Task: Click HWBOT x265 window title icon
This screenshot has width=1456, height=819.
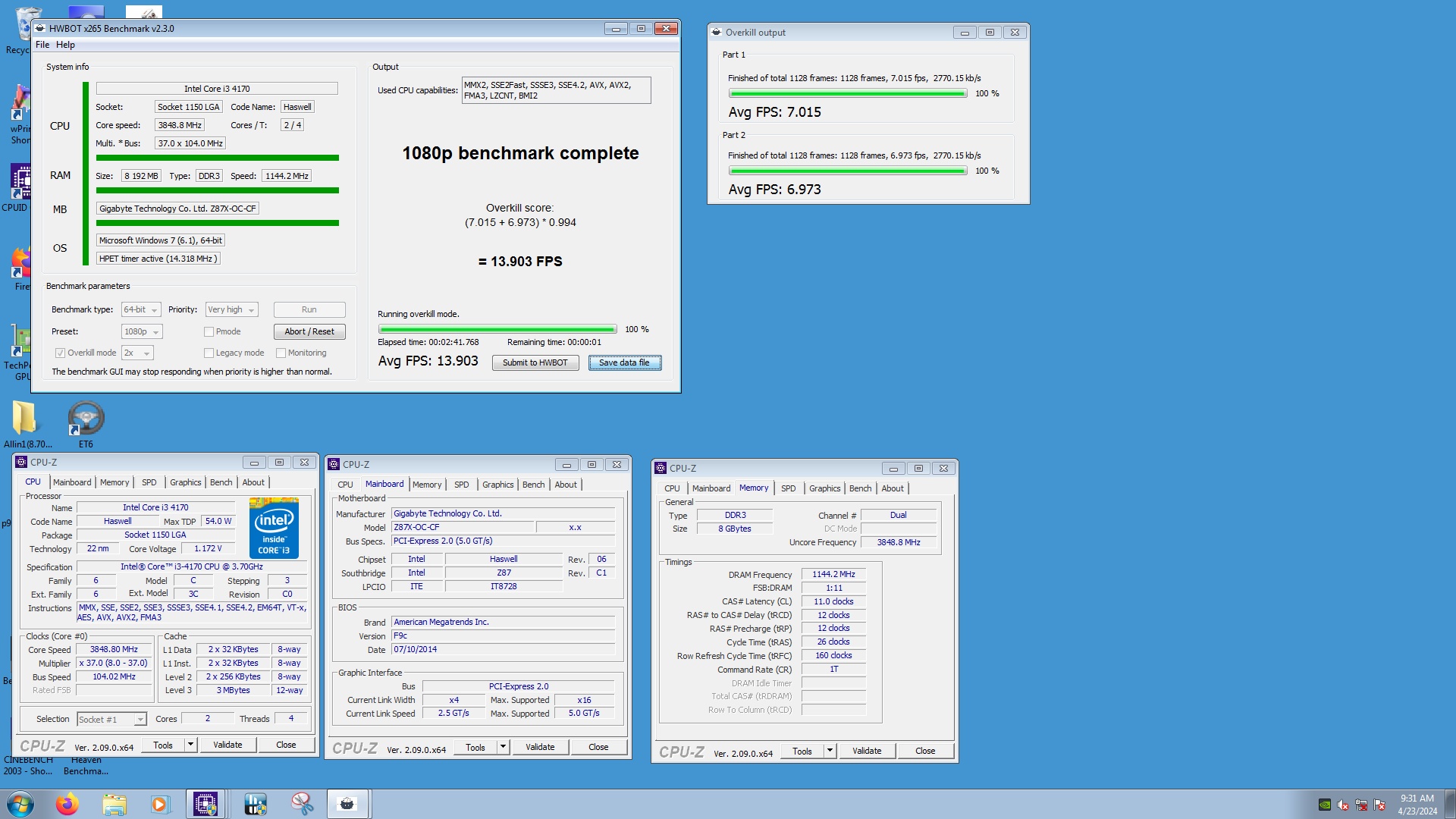Action: (41, 28)
